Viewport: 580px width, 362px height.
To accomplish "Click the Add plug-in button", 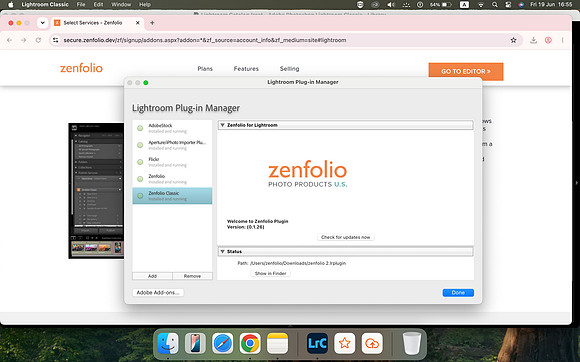I will 152,276.
